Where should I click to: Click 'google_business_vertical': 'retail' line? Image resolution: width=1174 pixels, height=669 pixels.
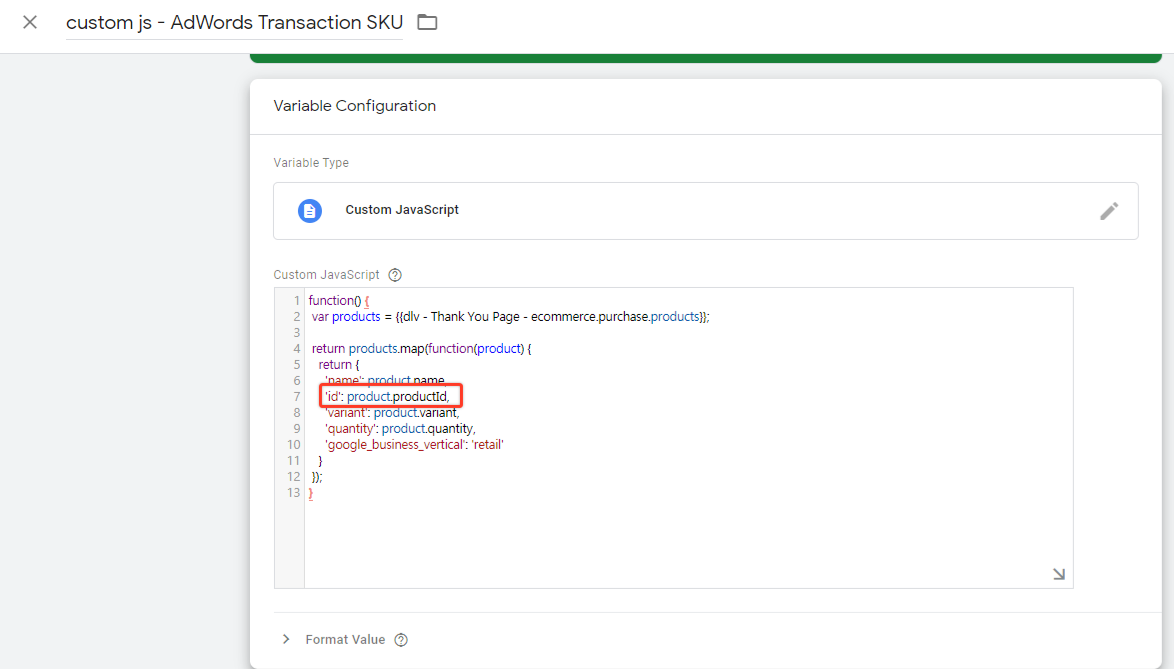click(414, 445)
